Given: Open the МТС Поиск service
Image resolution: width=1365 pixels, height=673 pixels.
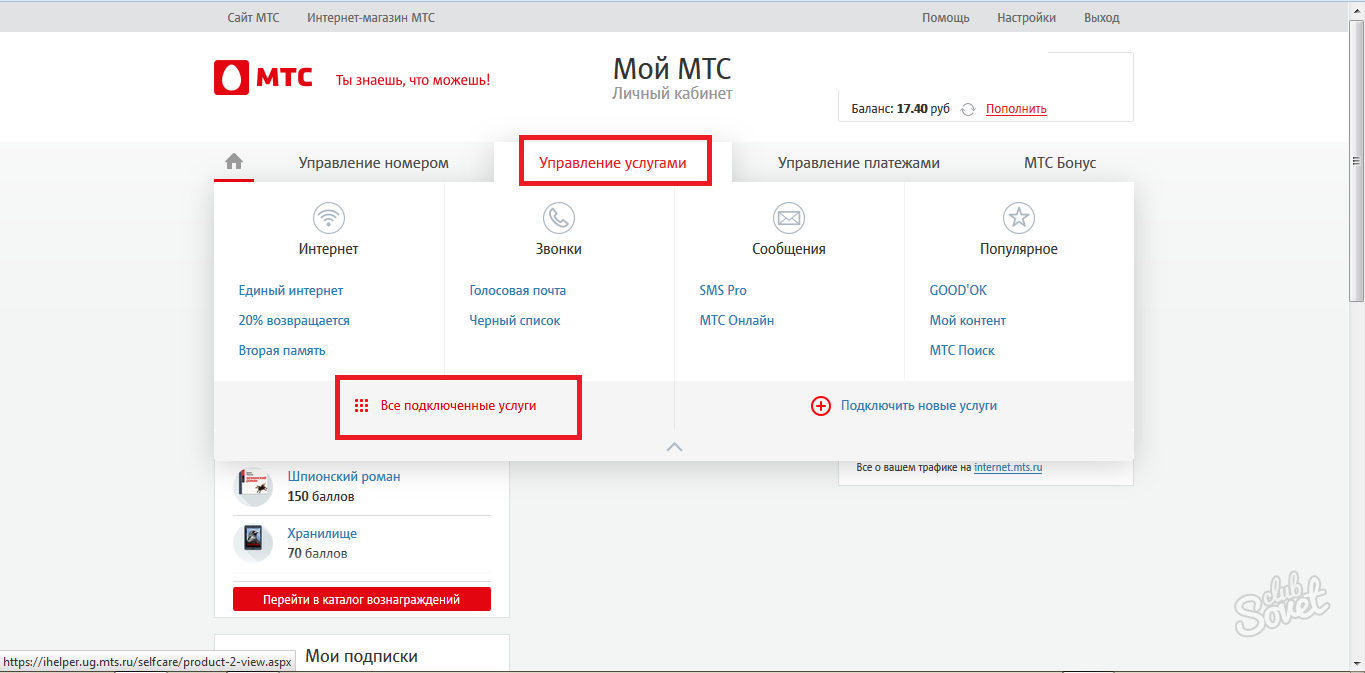Looking at the screenshot, I should point(962,350).
